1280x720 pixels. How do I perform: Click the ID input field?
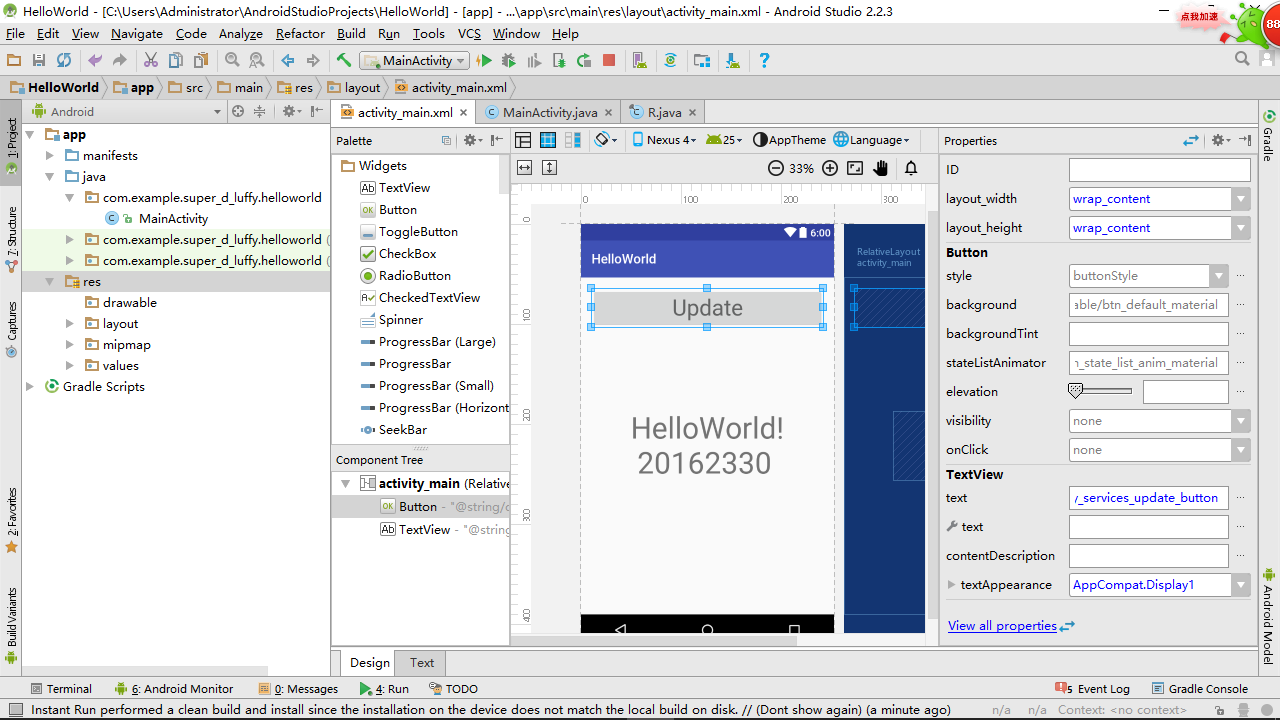tap(1159, 170)
